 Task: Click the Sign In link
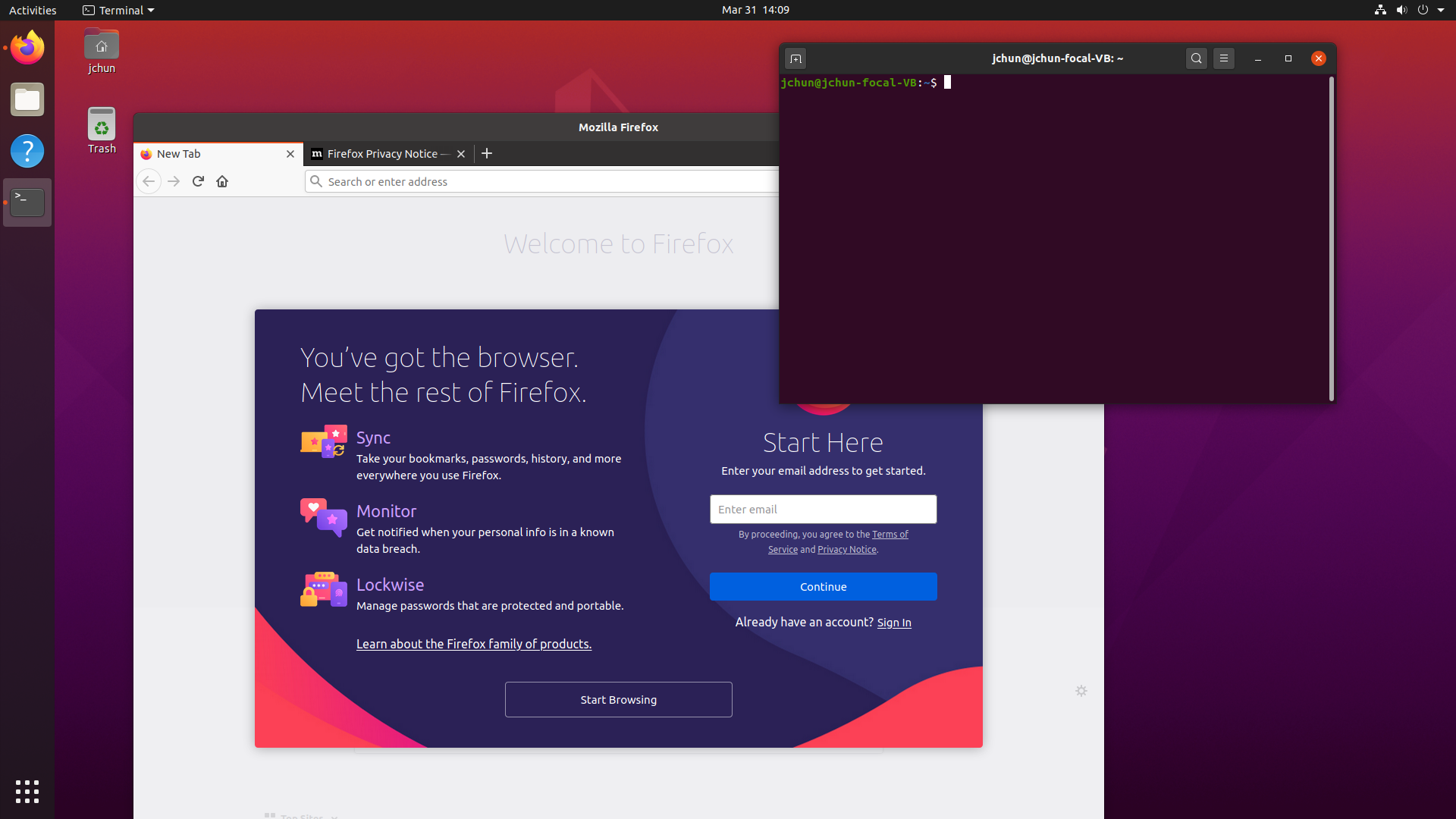click(894, 623)
